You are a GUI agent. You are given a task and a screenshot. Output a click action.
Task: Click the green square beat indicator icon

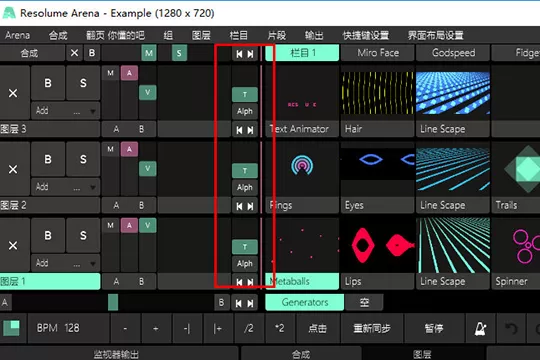pyautogui.click(x=11, y=328)
